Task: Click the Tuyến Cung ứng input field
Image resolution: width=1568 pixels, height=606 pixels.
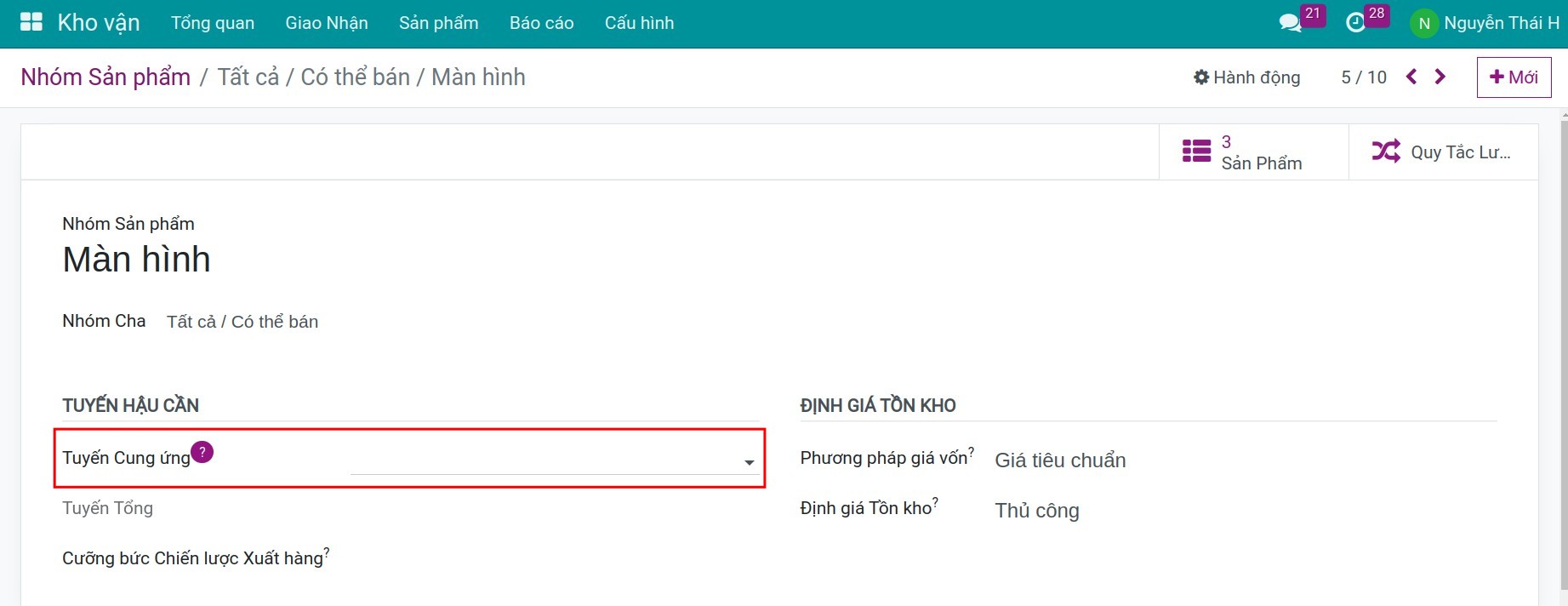Action: pos(545,463)
